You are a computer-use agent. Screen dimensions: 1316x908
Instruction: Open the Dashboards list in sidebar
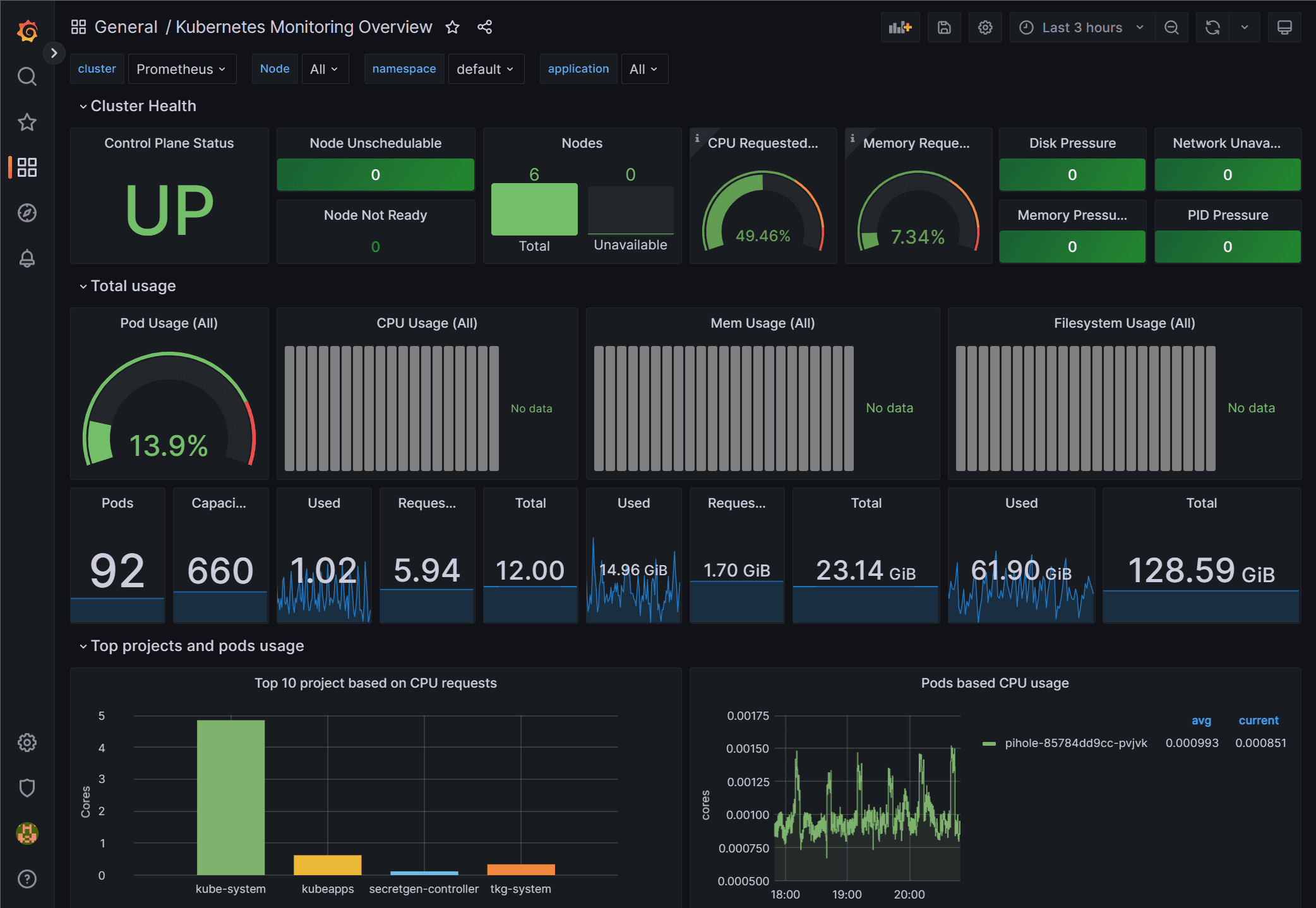tap(27, 167)
